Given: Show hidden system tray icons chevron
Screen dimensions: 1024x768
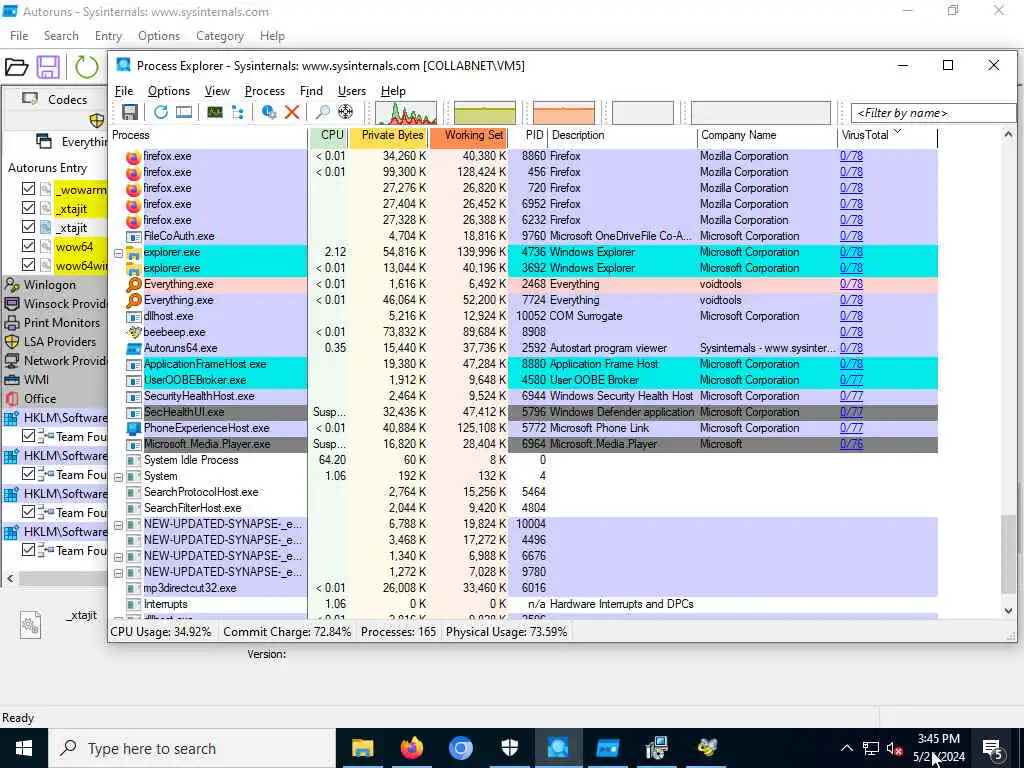Looking at the screenshot, I should pos(846,748).
